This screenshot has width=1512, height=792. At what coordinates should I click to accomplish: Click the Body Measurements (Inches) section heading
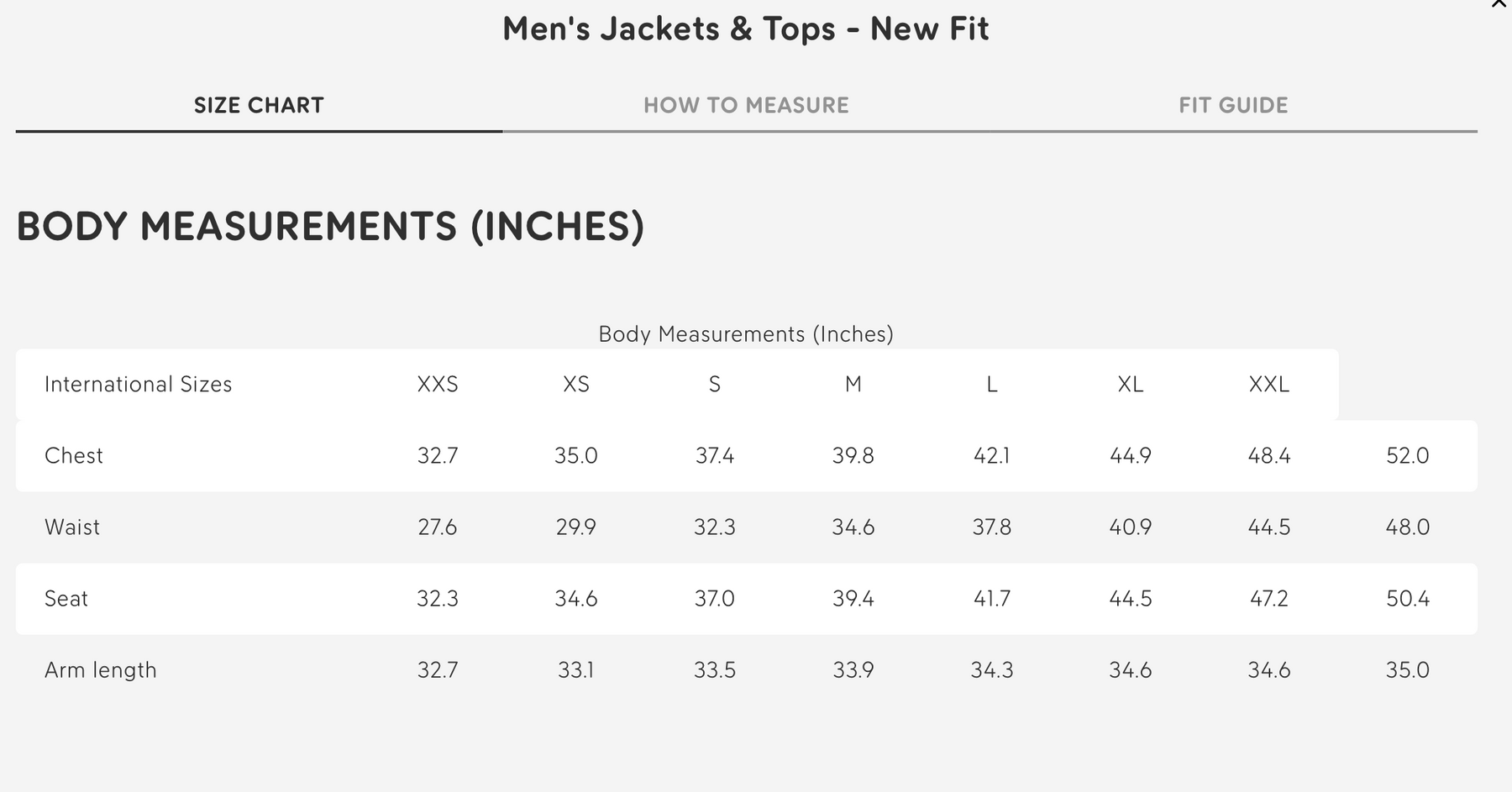(330, 227)
